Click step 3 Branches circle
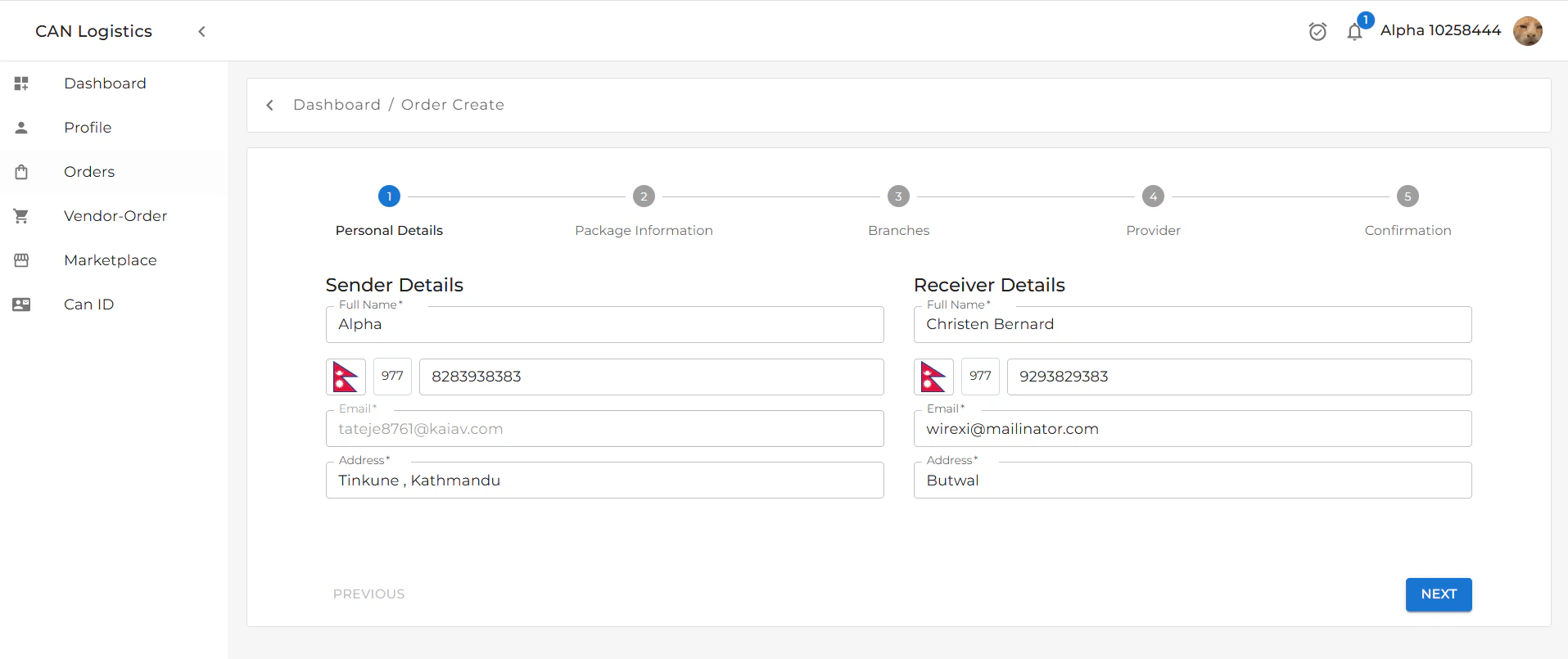Screen dimensions: 1568x659 898,196
